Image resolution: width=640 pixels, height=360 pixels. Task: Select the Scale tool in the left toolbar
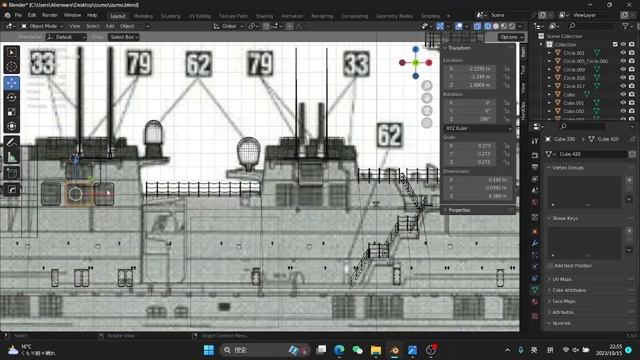pos(11,111)
